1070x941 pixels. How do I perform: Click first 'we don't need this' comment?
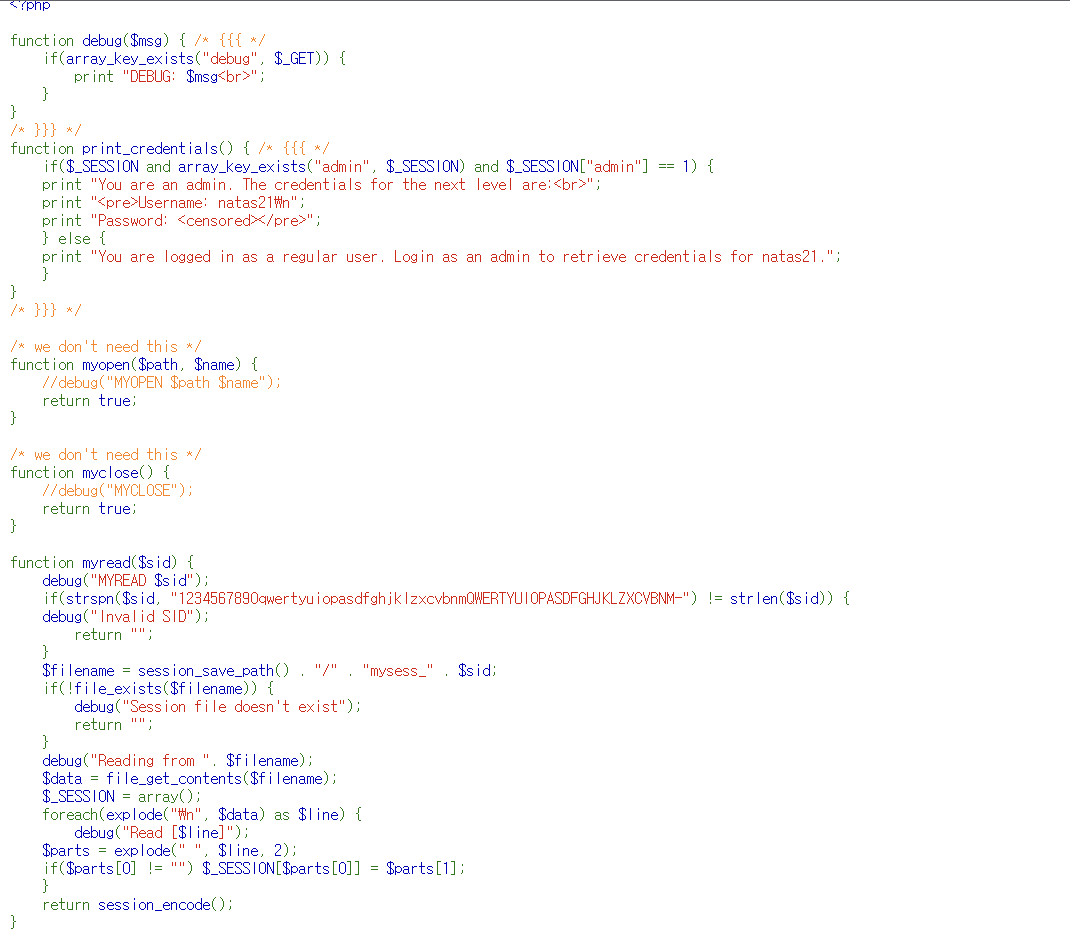coord(106,347)
